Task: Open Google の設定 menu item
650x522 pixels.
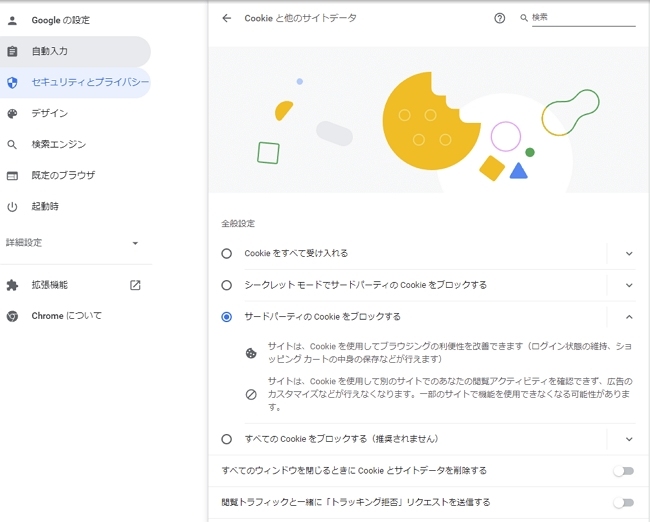Action: 75,20
